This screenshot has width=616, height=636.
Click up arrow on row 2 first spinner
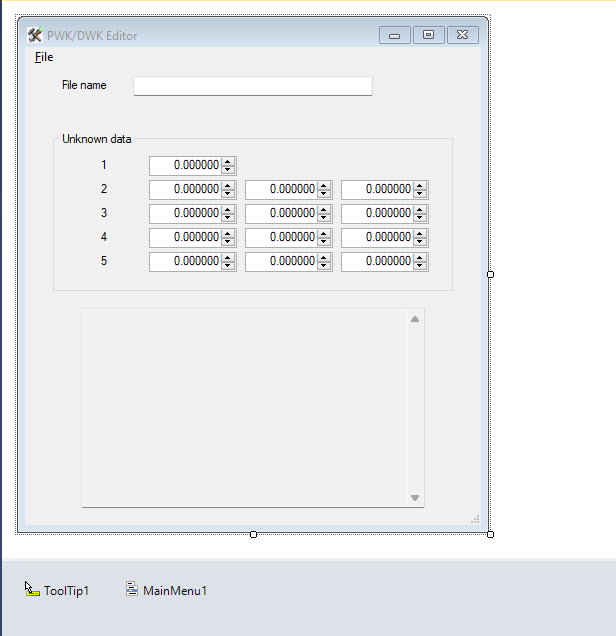pos(229,185)
